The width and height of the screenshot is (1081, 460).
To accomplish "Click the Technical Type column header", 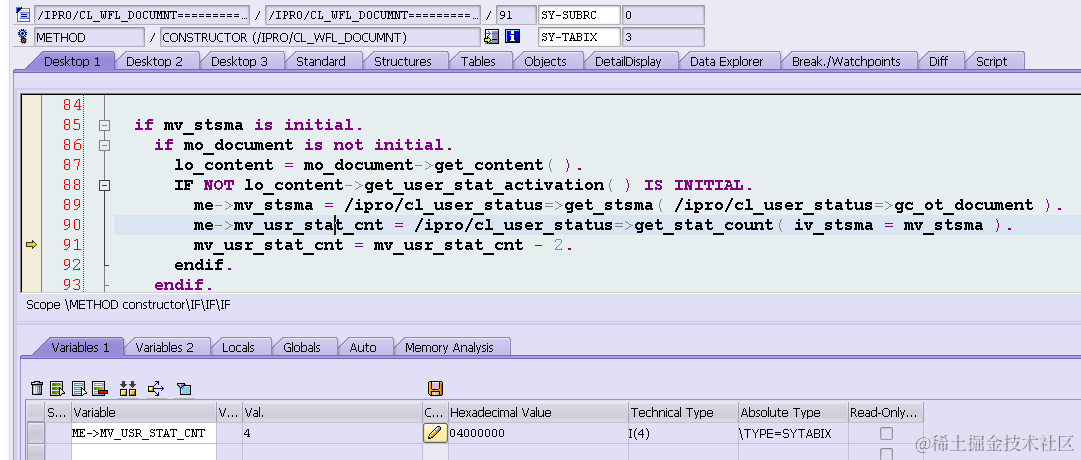I will [683, 412].
